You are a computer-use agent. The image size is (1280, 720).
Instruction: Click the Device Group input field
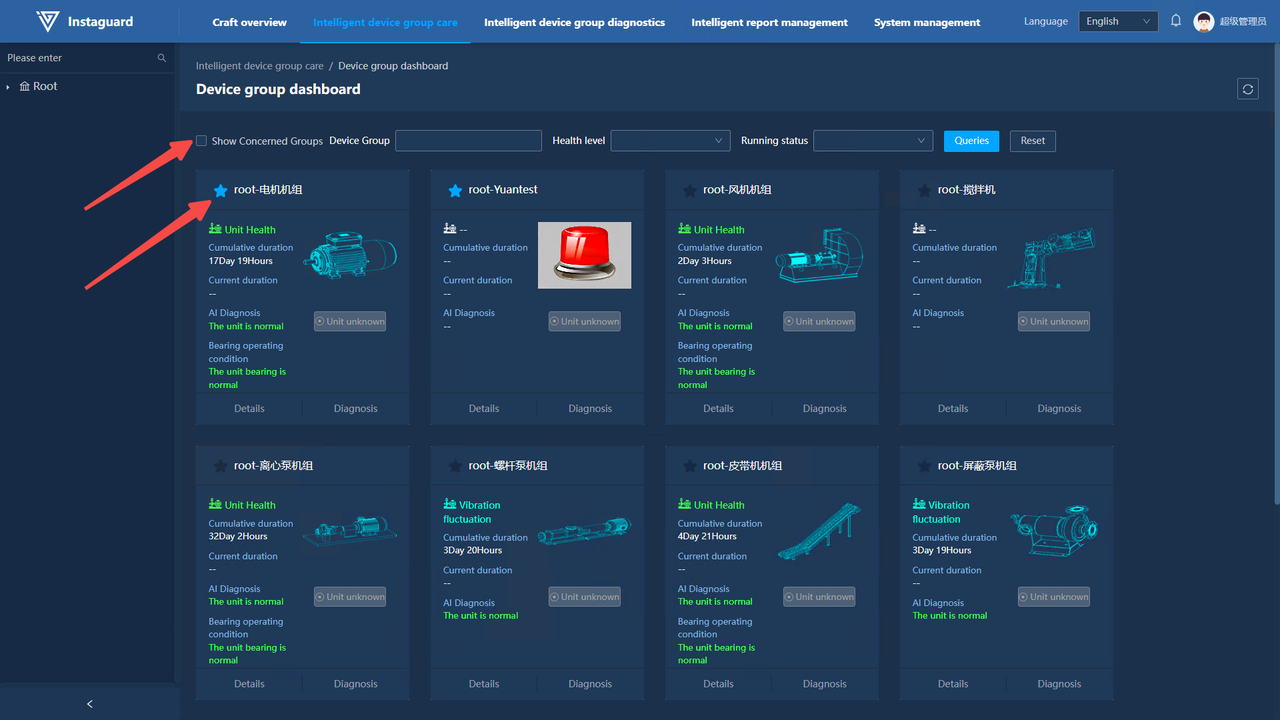coord(468,141)
